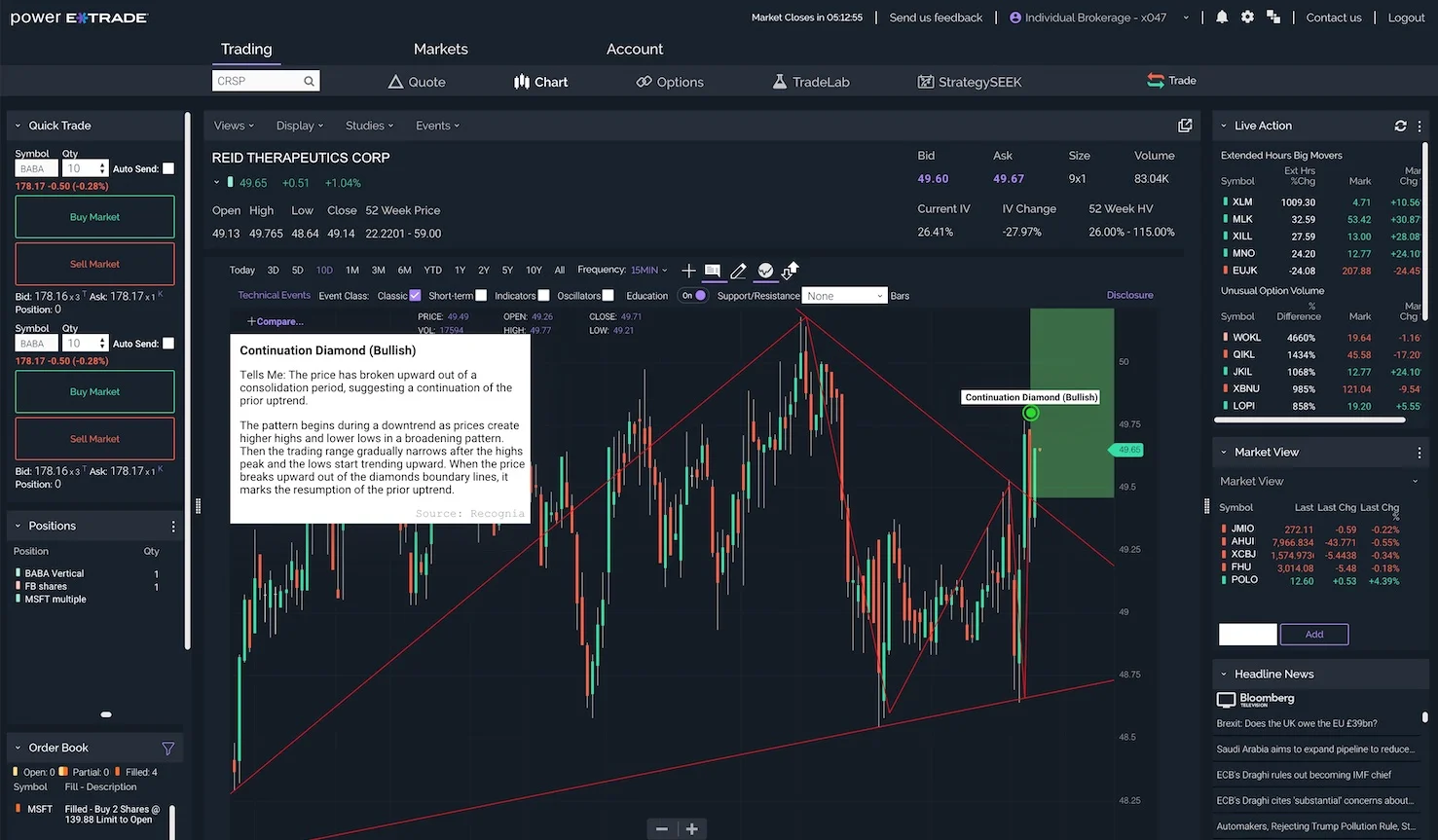This screenshot has height=840, width=1438.
Task: Open the settings gear
Action: click(x=1247, y=18)
